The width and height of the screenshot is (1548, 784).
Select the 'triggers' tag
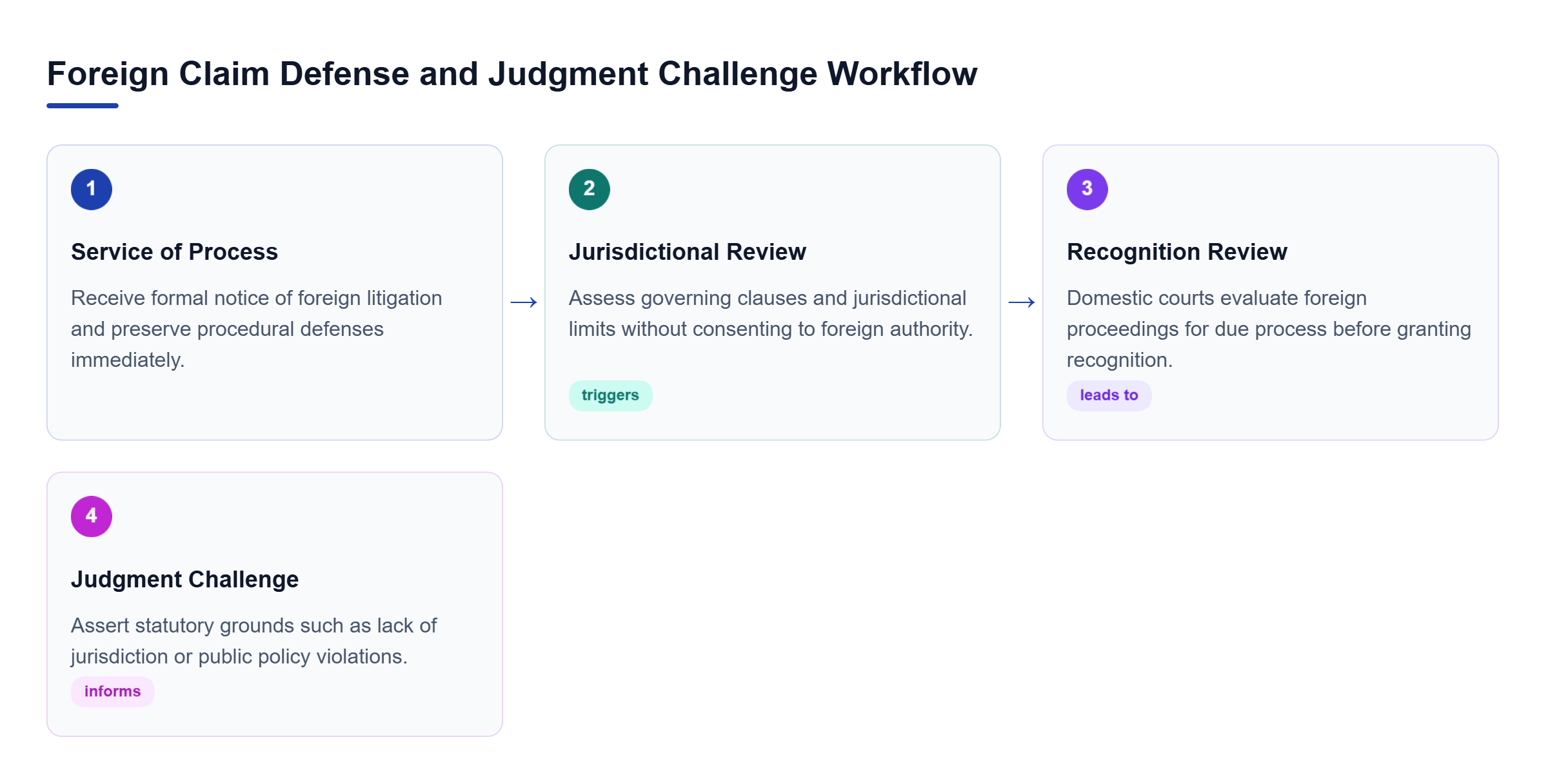(x=610, y=395)
